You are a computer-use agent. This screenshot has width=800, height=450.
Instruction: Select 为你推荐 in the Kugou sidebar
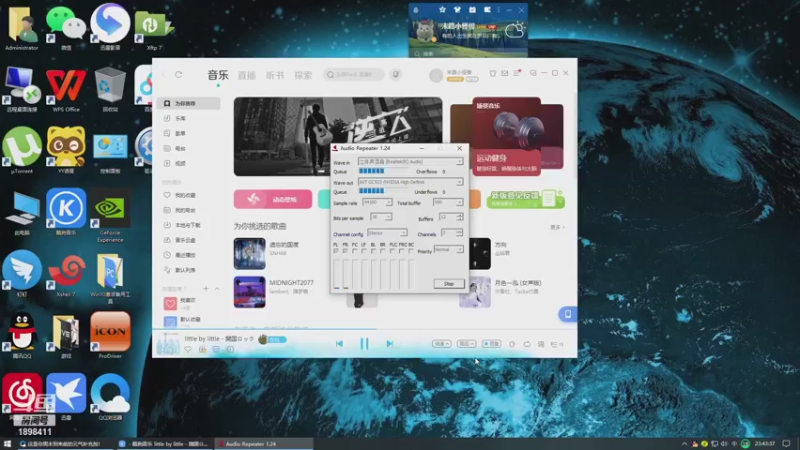click(x=188, y=103)
